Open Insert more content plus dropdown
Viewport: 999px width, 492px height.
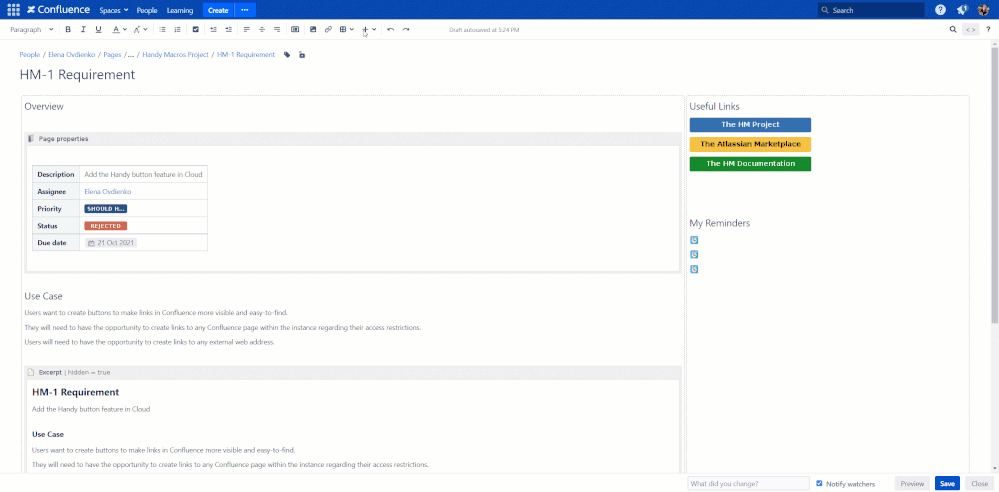369,29
